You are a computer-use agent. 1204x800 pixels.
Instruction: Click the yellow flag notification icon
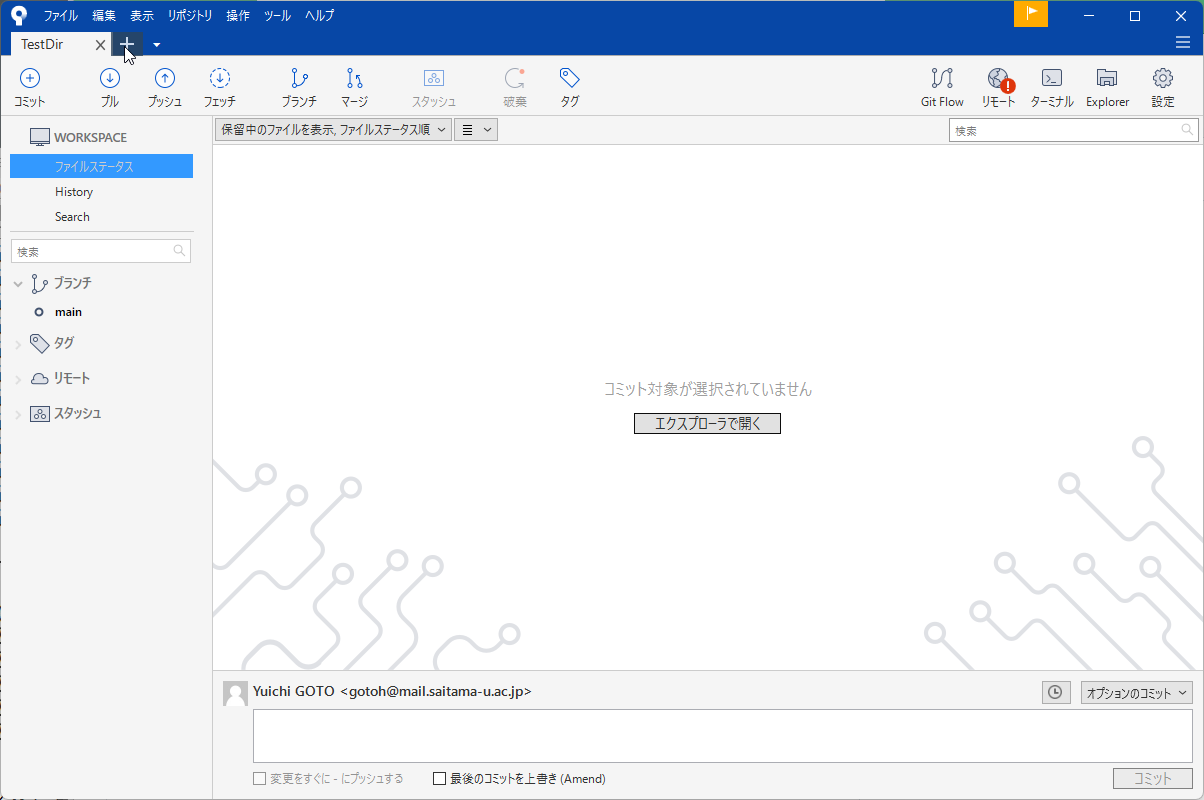tap(1031, 14)
